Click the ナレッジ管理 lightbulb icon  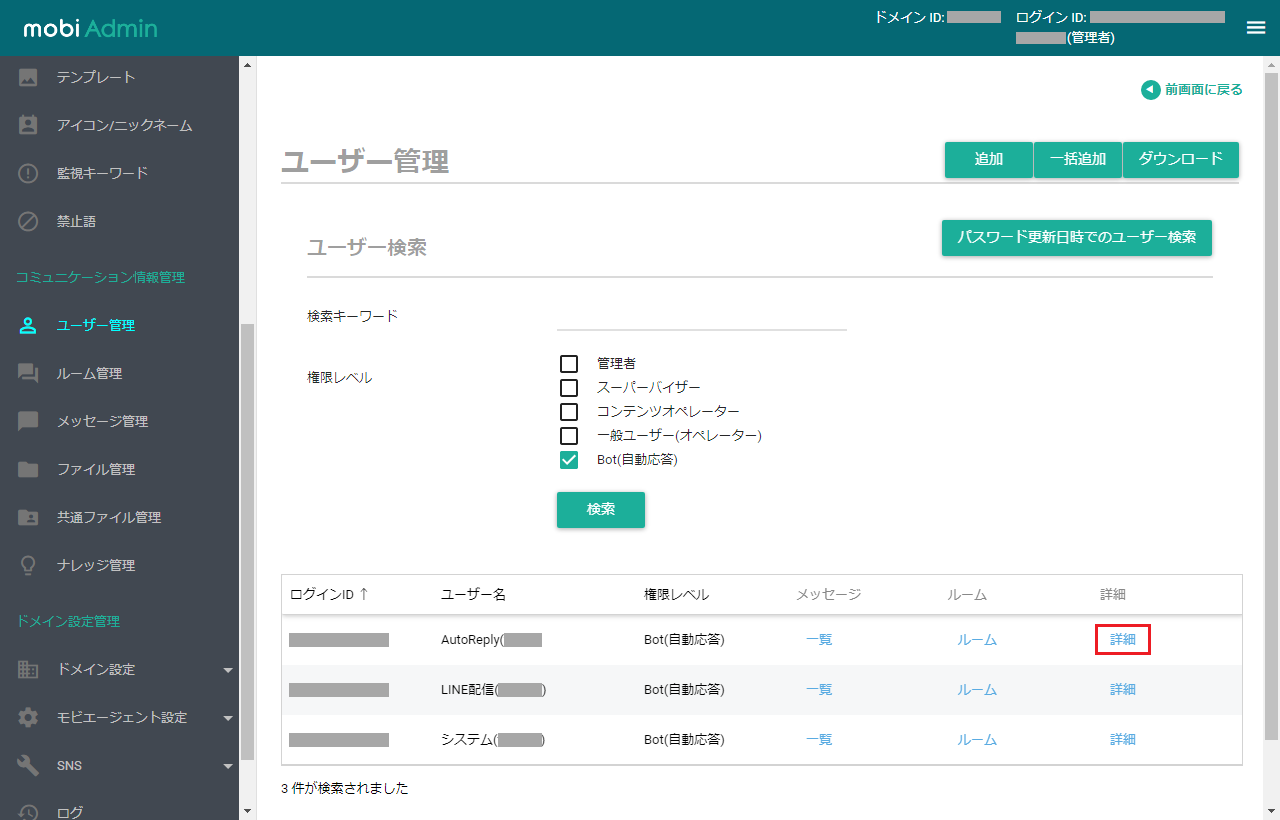point(28,565)
